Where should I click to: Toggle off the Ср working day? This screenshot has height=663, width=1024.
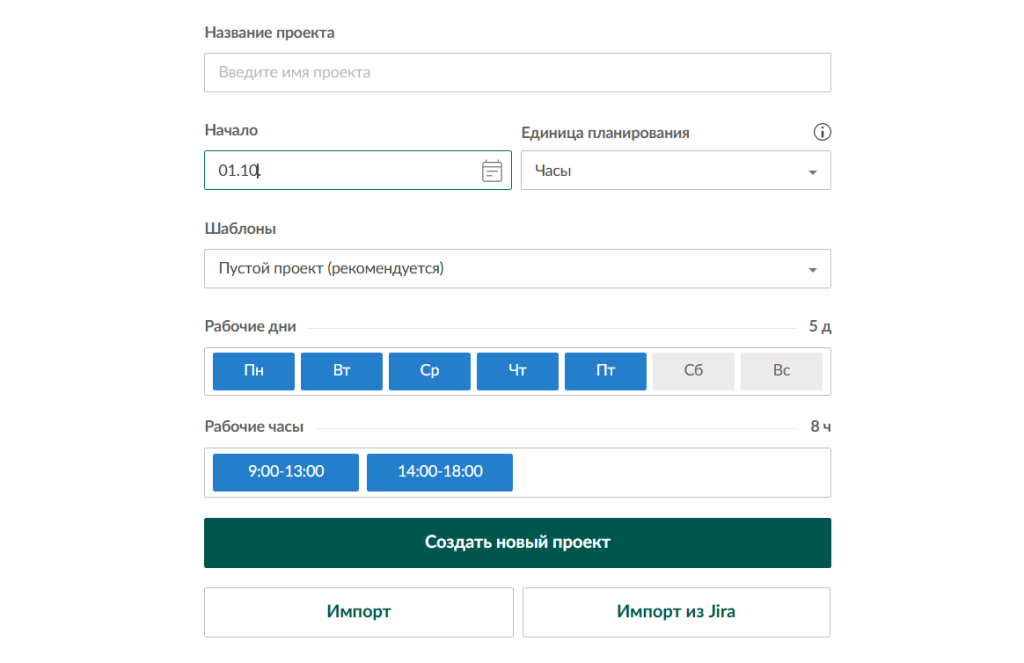[429, 370]
